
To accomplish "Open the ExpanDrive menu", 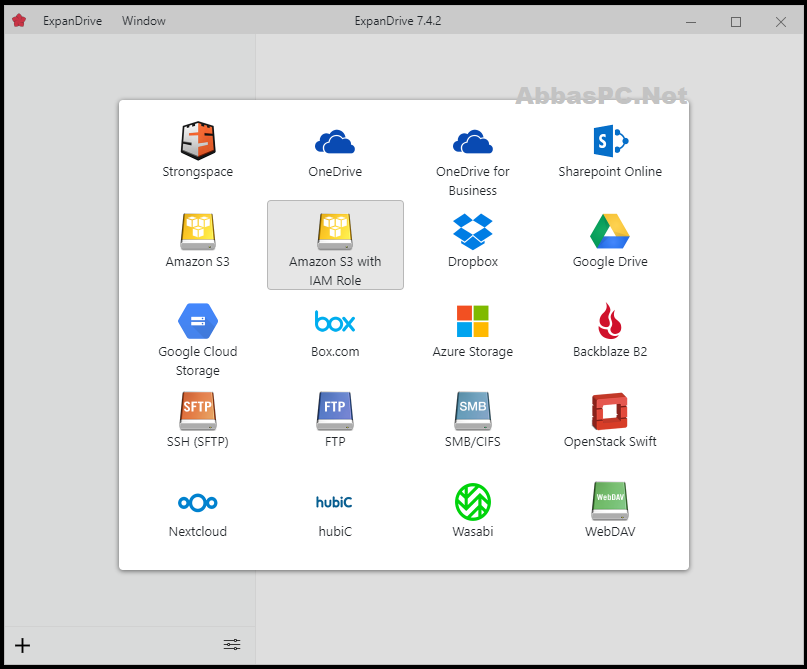I will 73,21.
